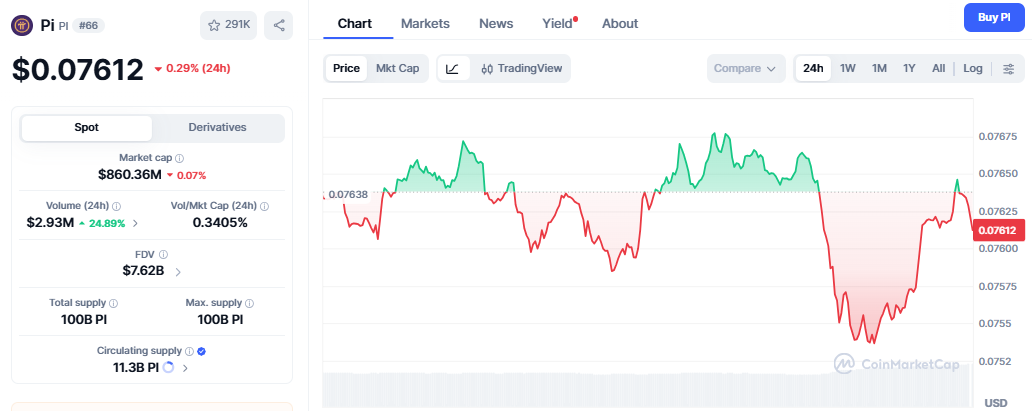Set chart range to 1Y

(909, 68)
